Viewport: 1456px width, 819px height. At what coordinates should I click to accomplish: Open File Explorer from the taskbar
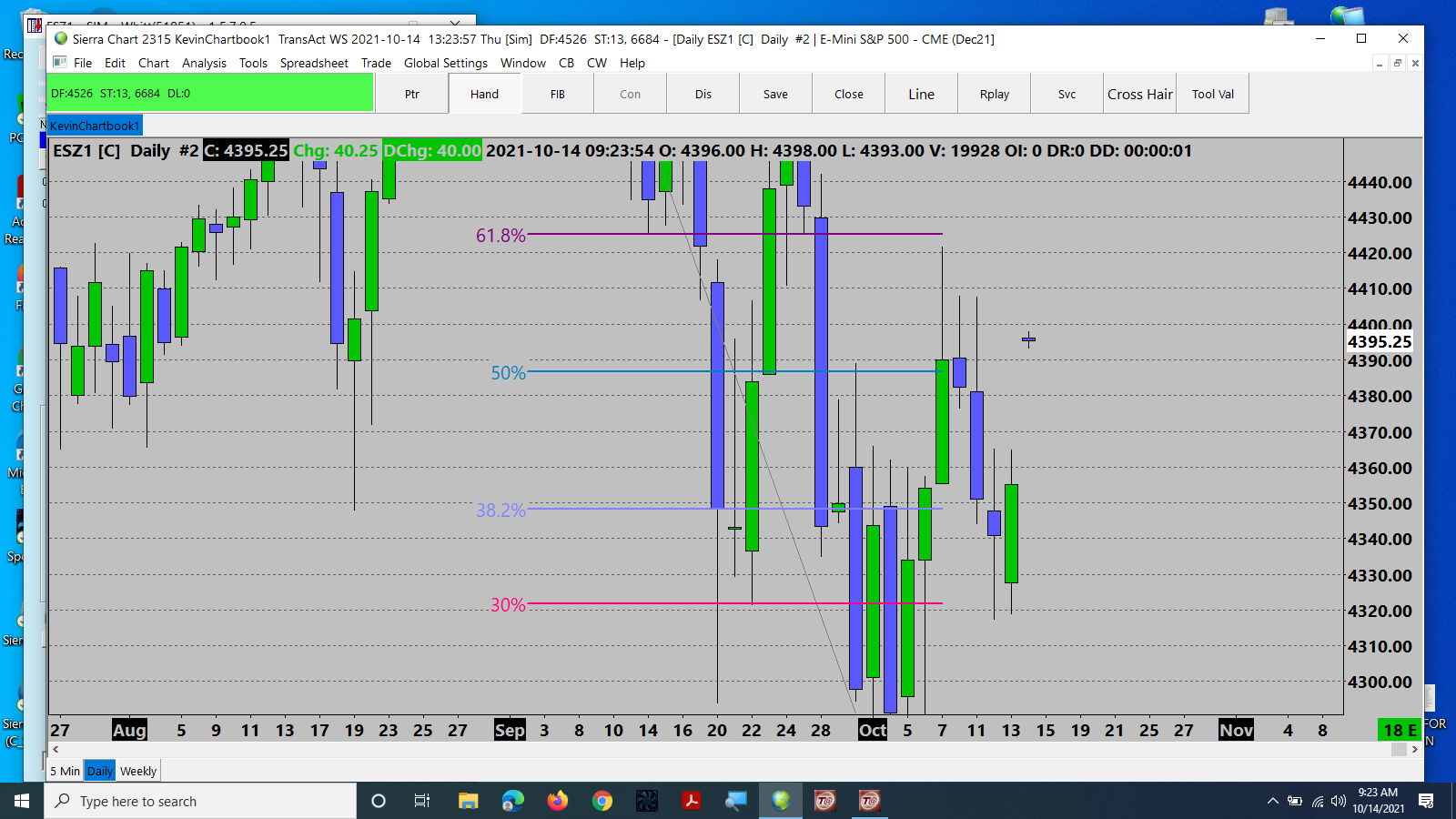pos(468,801)
